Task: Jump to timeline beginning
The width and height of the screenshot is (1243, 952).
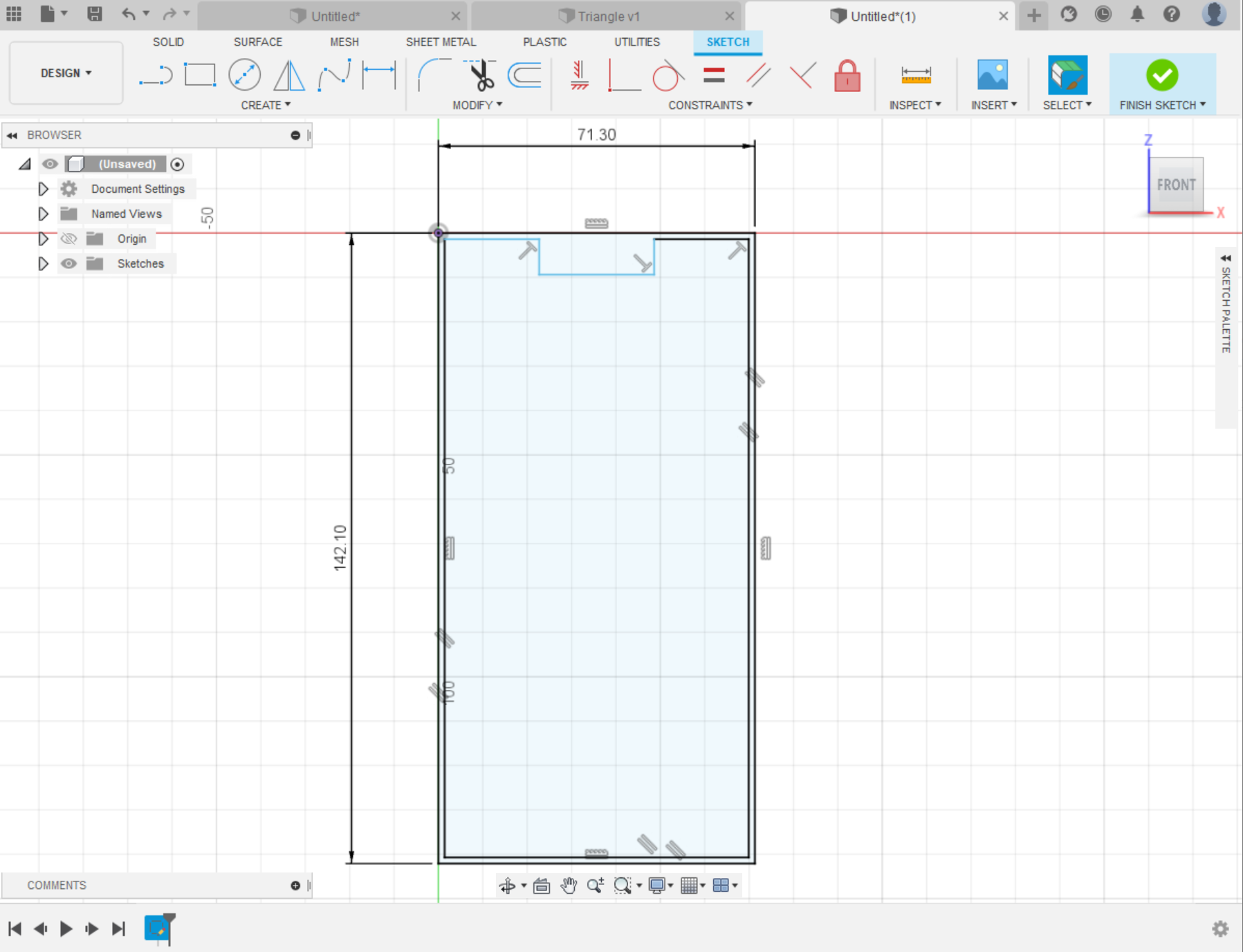Action: tap(15, 928)
